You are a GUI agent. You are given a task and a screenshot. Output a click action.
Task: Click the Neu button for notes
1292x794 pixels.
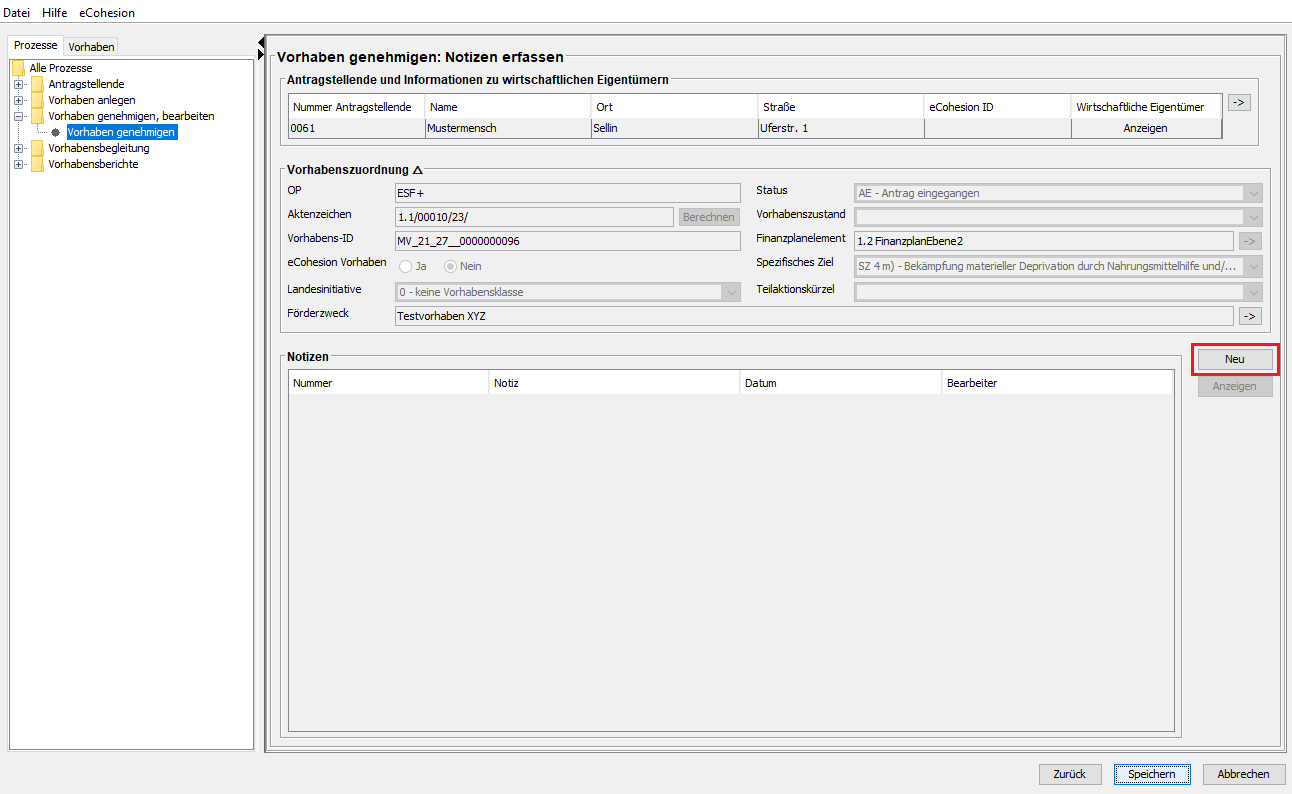click(1234, 359)
